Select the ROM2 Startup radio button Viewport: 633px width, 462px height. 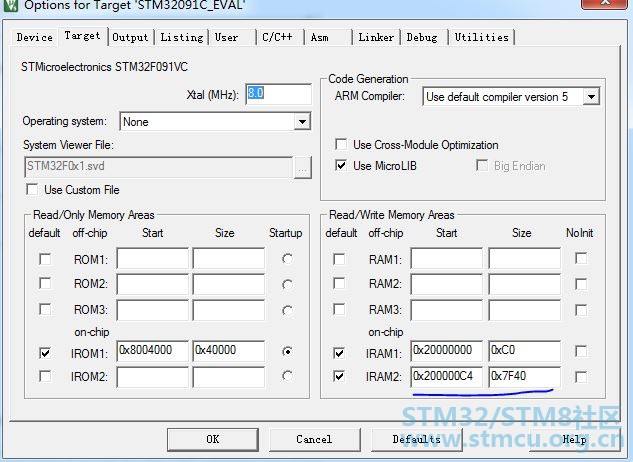(287, 284)
